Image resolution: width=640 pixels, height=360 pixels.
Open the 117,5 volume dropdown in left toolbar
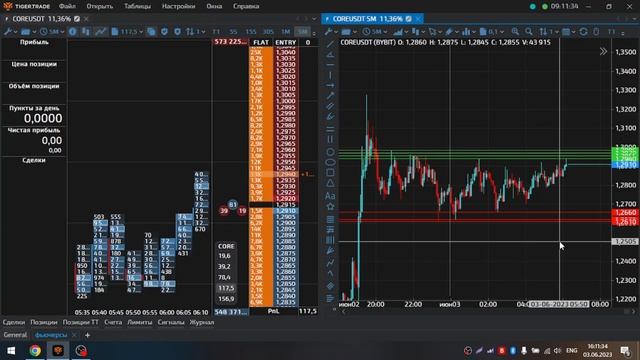click(127, 31)
